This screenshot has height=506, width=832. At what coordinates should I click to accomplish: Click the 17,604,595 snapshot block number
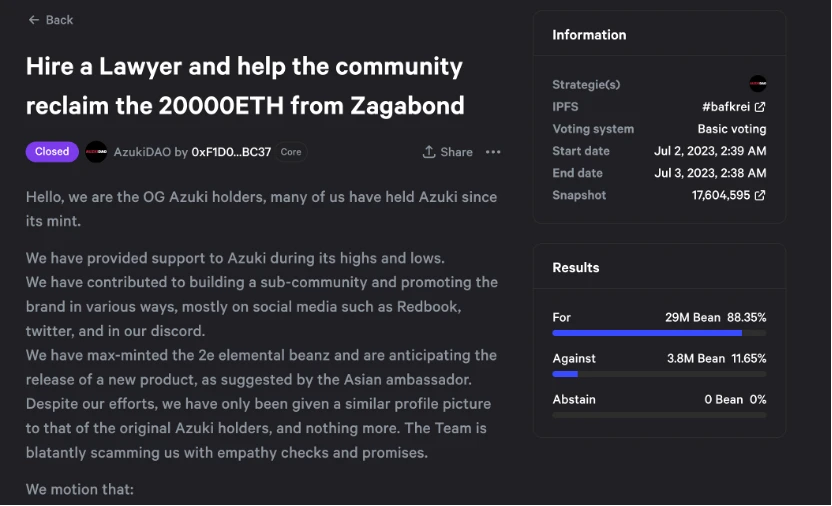pyautogui.click(x=721, y=196)
